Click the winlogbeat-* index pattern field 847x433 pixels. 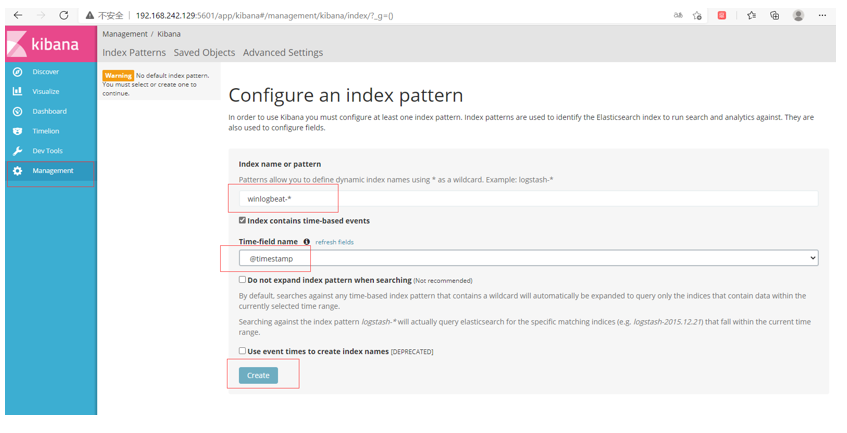(529, 199)
